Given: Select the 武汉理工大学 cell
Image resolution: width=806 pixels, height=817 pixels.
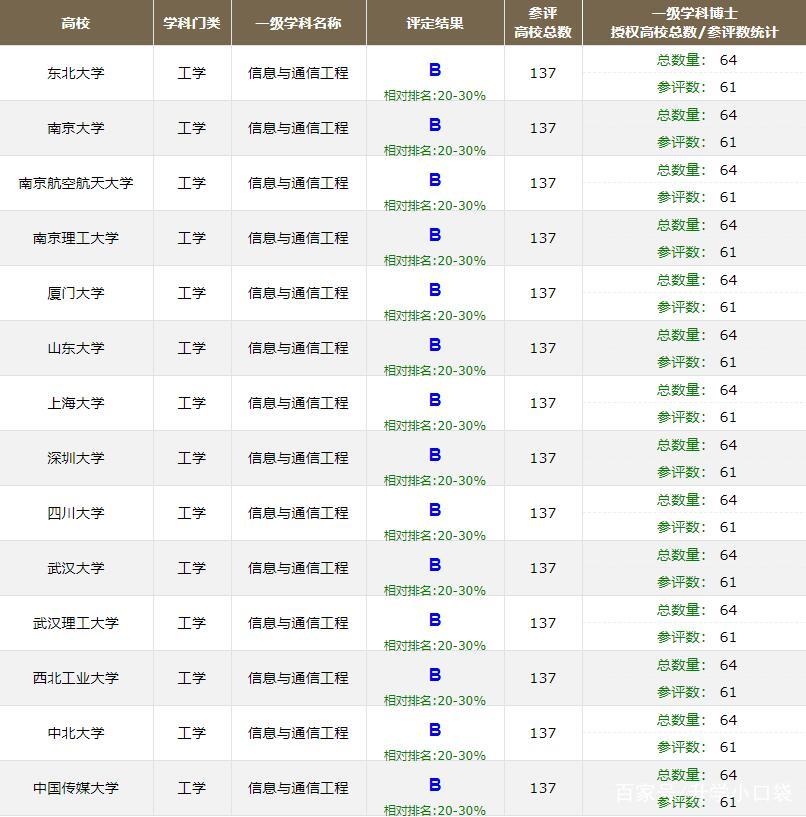Looking at the screenshot, I should tap(76, 623).
